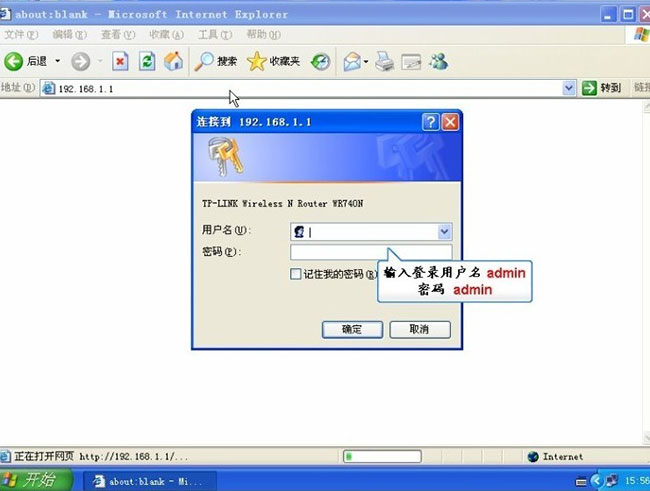
Task: Open the 编辑 (Edit) menu
Action: (69, 34)
